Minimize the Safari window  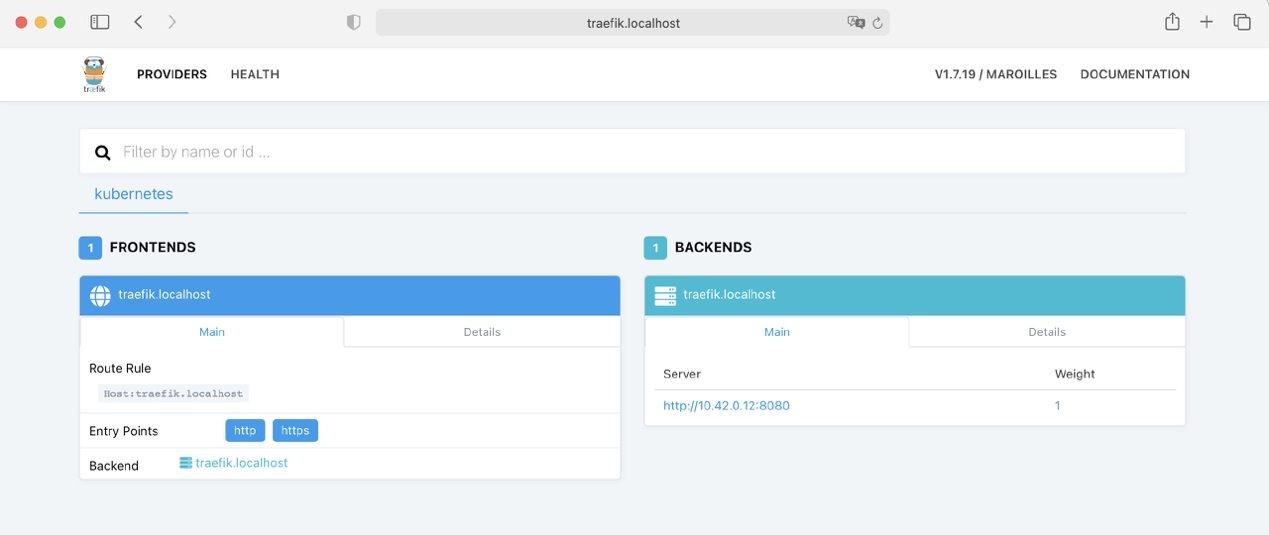(x=41, y=22)
